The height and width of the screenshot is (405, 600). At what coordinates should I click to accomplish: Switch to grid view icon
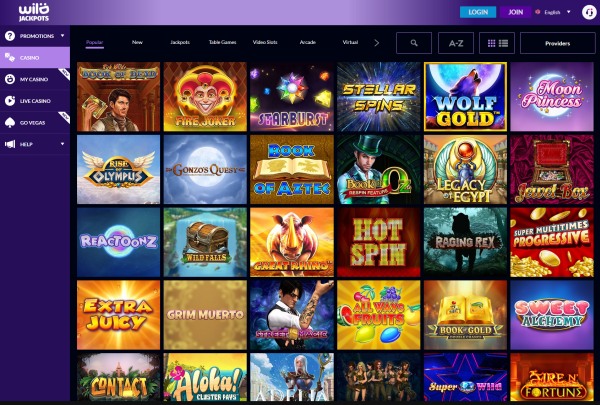[492, 43]
